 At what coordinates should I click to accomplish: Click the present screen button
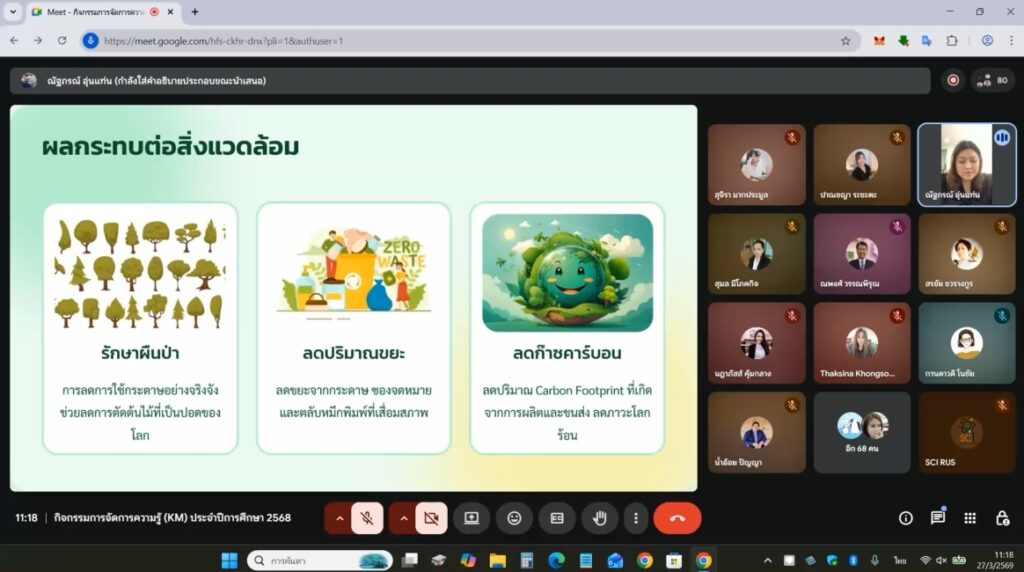coord(471,518)
